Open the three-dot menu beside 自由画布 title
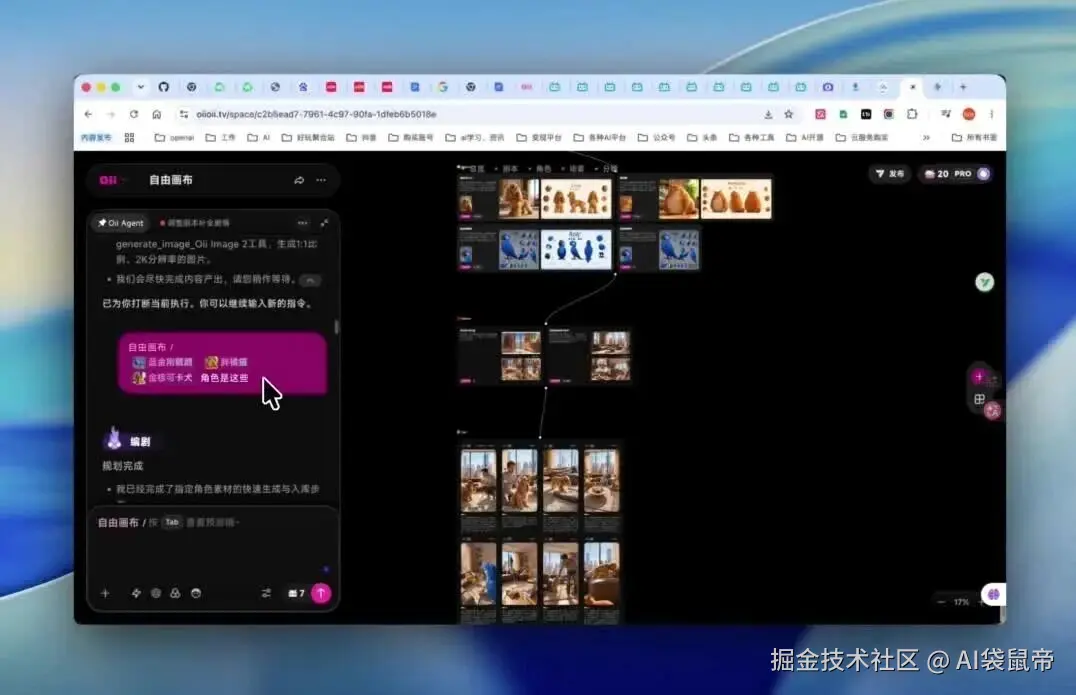The height and width of the screenshot is (695, 1076). pyautogui.click(x=320, y=180)
